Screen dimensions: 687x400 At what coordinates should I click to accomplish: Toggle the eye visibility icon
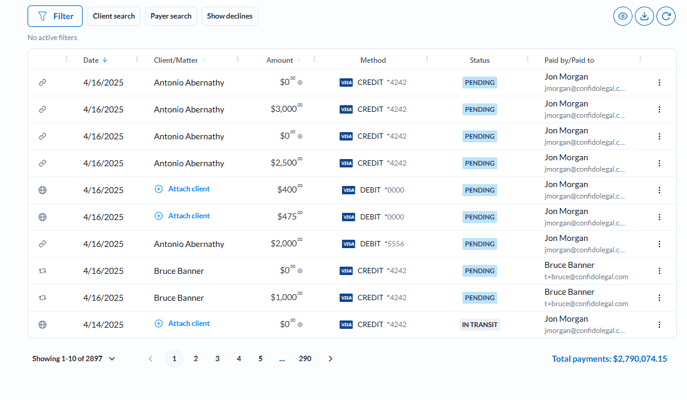[x=622, y=16]
